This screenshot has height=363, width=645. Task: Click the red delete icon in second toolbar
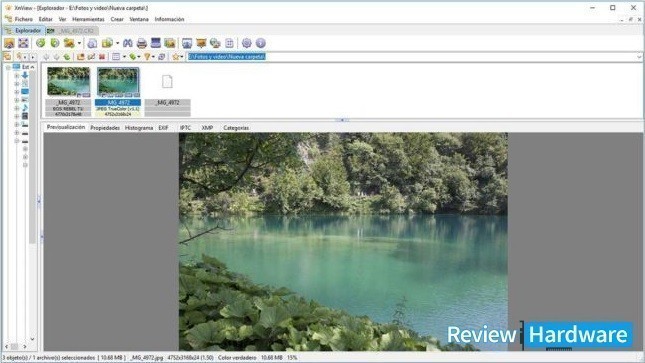pos(102,57)
